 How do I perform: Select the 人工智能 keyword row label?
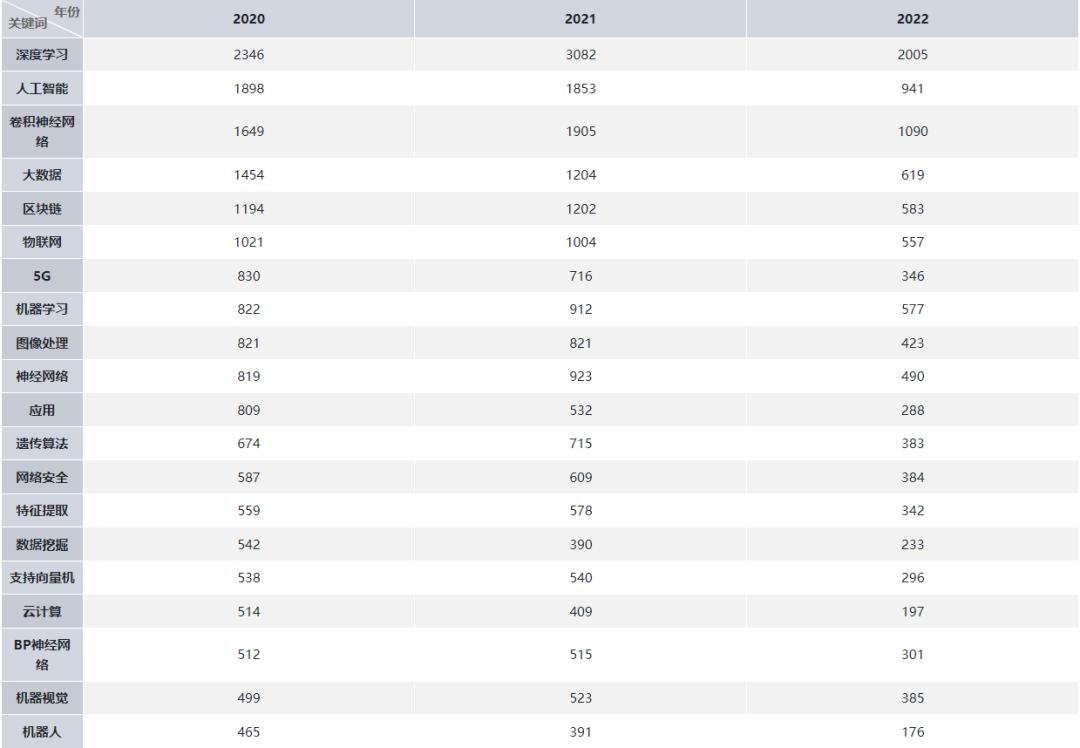coord(42,88)
